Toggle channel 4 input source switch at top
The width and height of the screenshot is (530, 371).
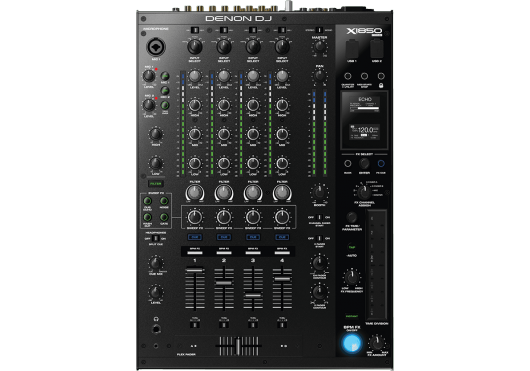(282, 30)
